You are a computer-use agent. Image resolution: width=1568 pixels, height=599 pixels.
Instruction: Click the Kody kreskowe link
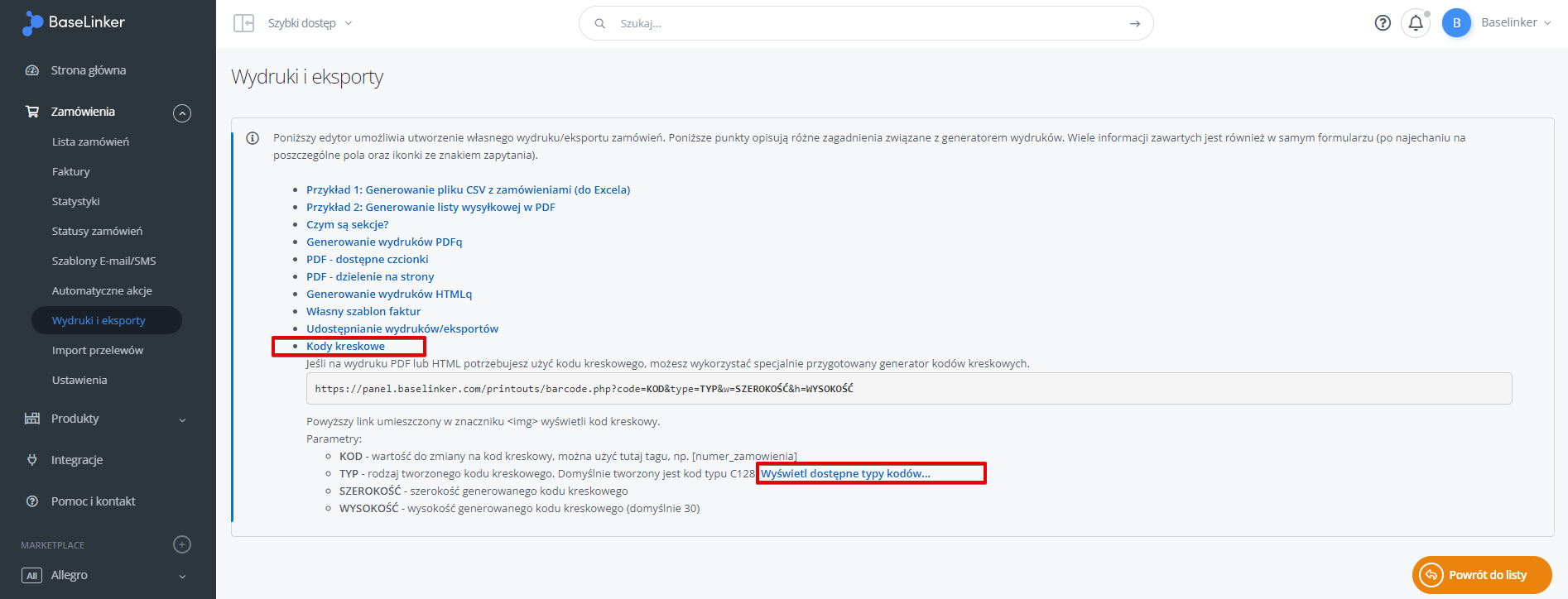(x=345, y=346)
